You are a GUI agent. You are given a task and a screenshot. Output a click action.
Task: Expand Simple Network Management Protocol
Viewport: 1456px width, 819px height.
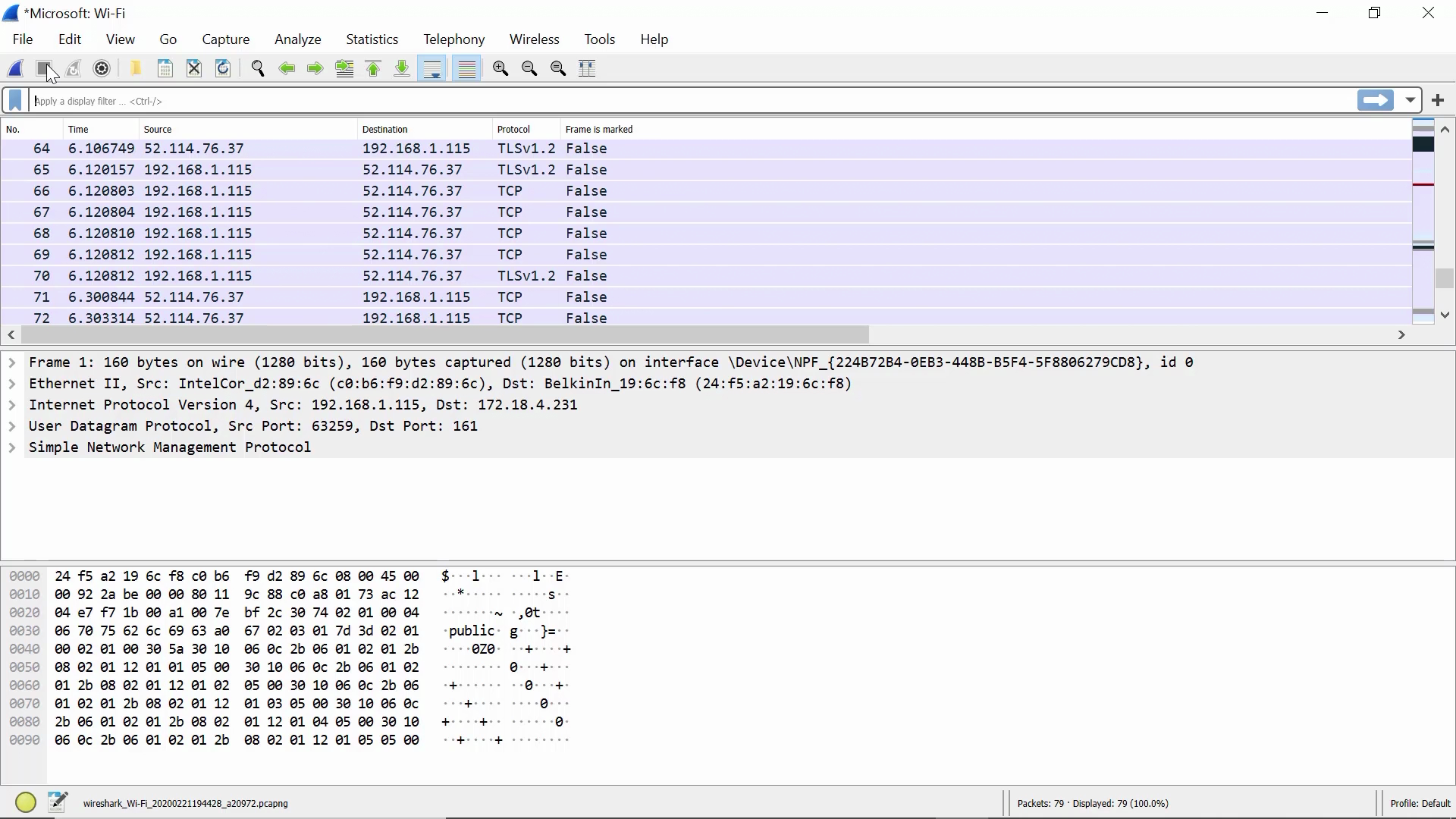(x=12, y=447)
